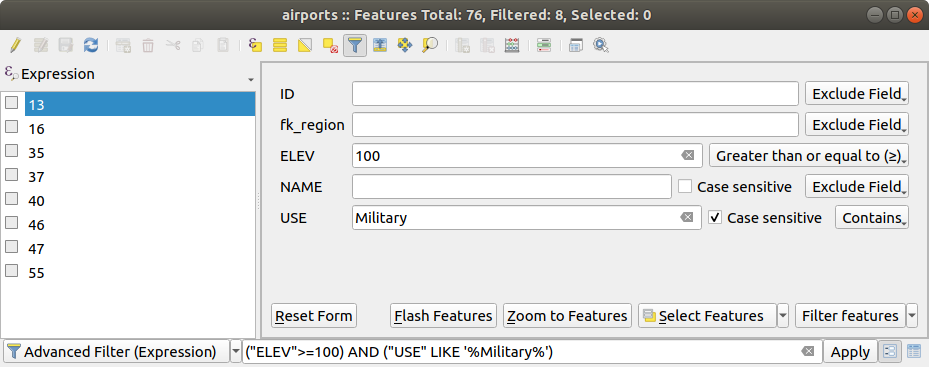Zoom map to selected rows icon
Image resolution: width=929 pixels, height=367 pixels.
[x=430, y=45]
